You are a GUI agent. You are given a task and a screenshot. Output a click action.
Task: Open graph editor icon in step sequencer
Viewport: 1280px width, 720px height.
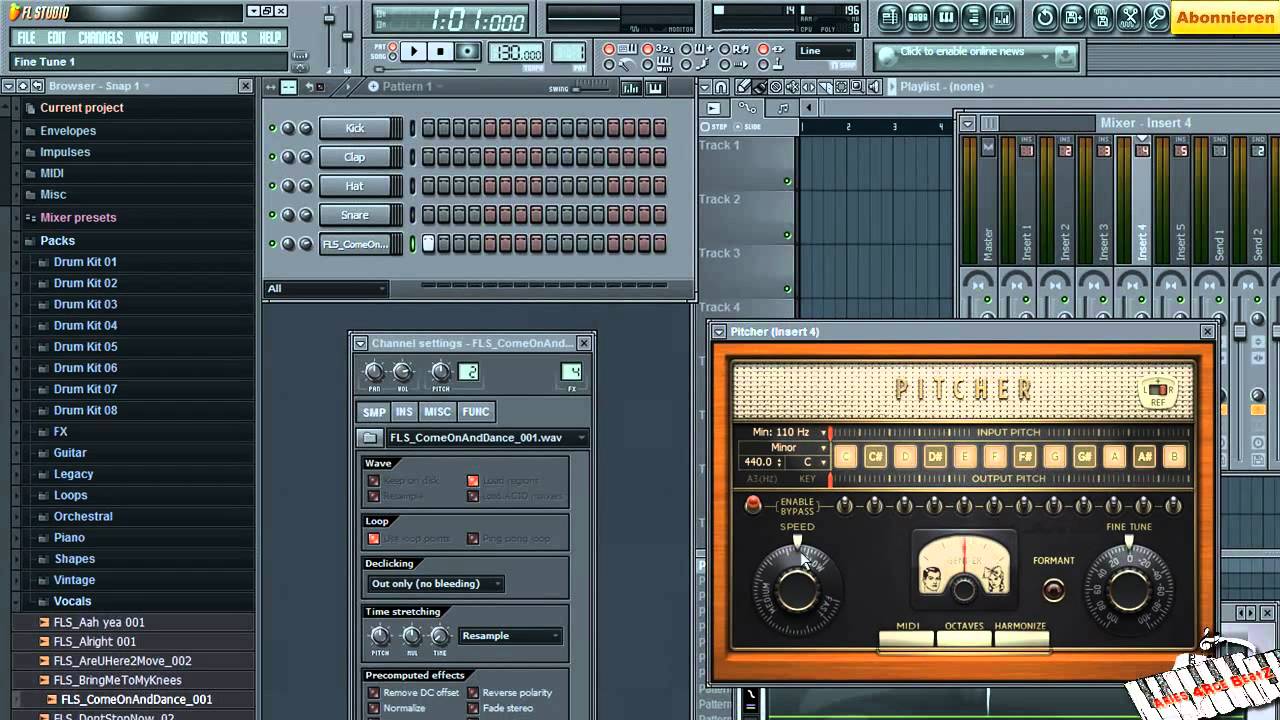[x=631, y=87]
